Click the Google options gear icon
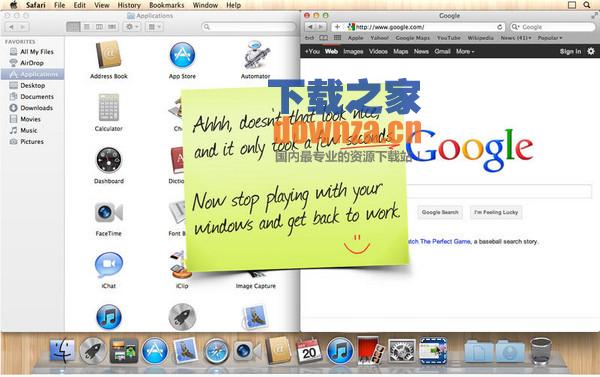The width and height of the screenshot is (600, 377). [591, 51]
